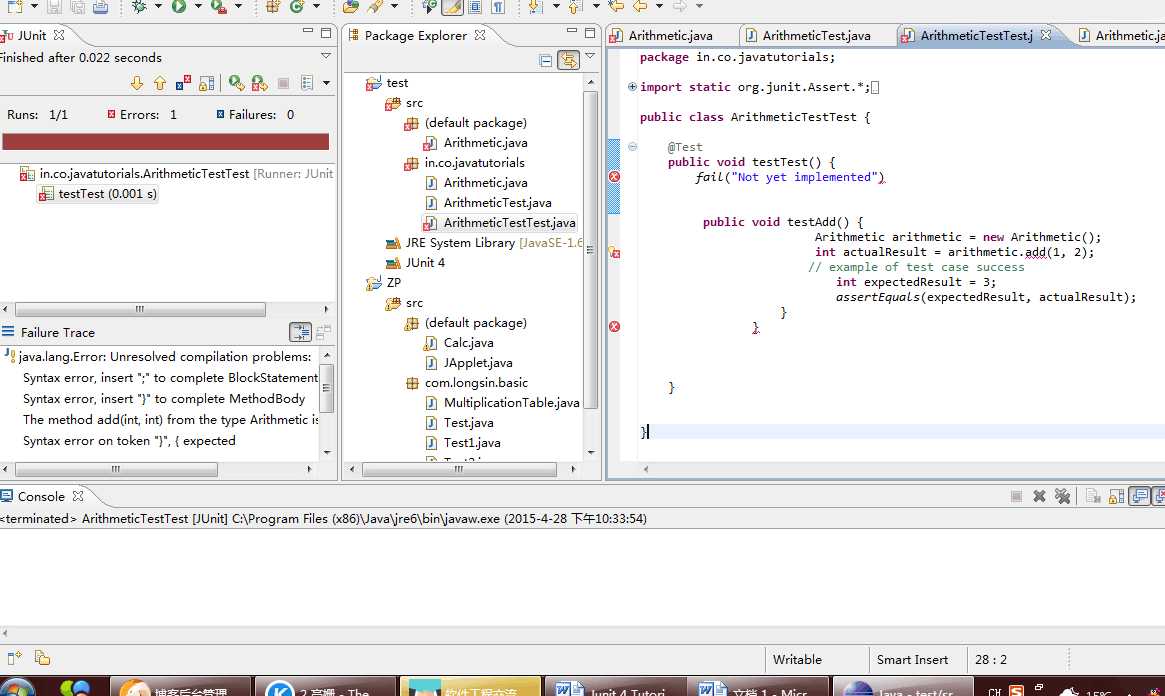
Task: Click Package Explorer vertical scrollbar
Action: (591, 249)
